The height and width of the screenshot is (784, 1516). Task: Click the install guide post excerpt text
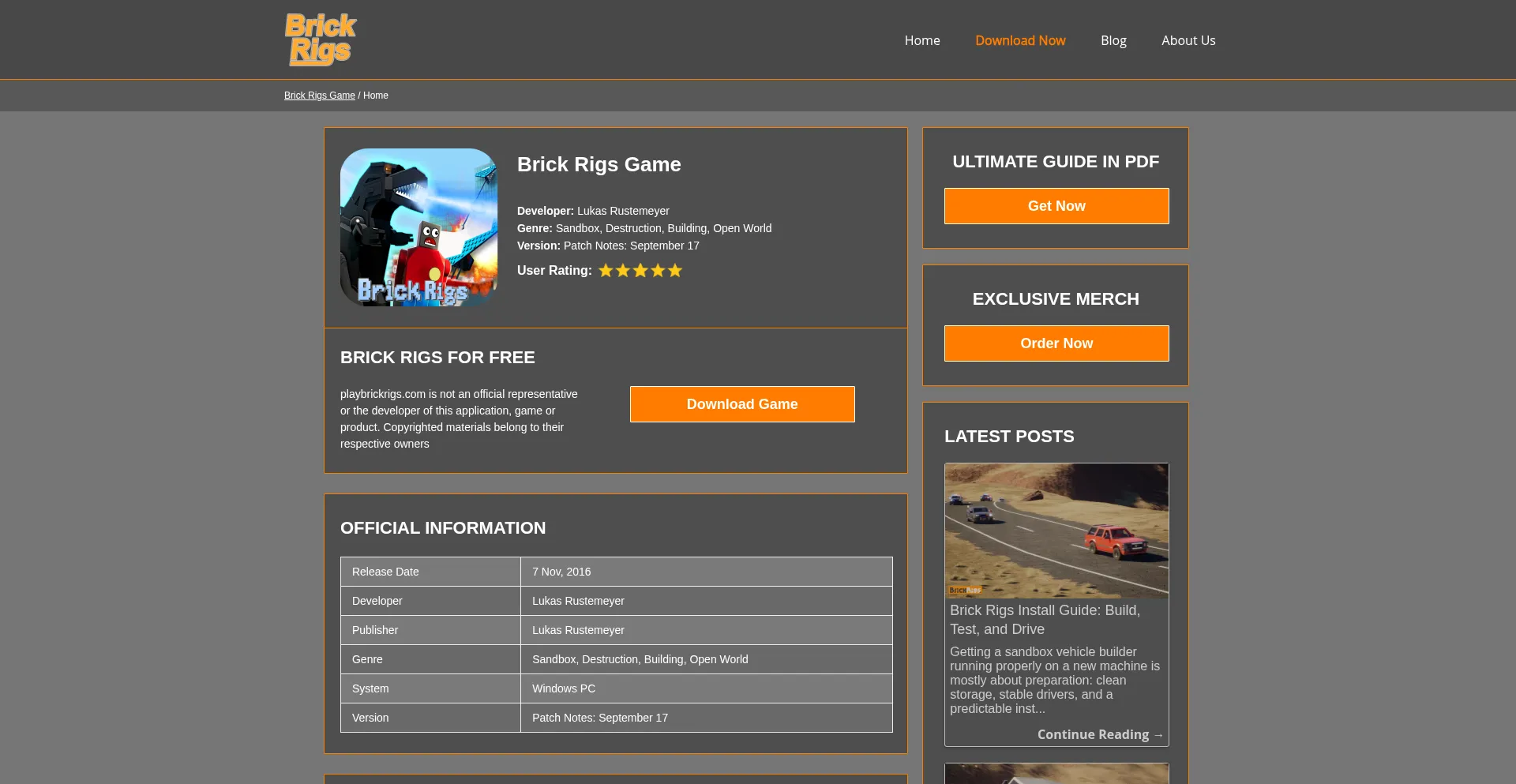point(1055,680)
